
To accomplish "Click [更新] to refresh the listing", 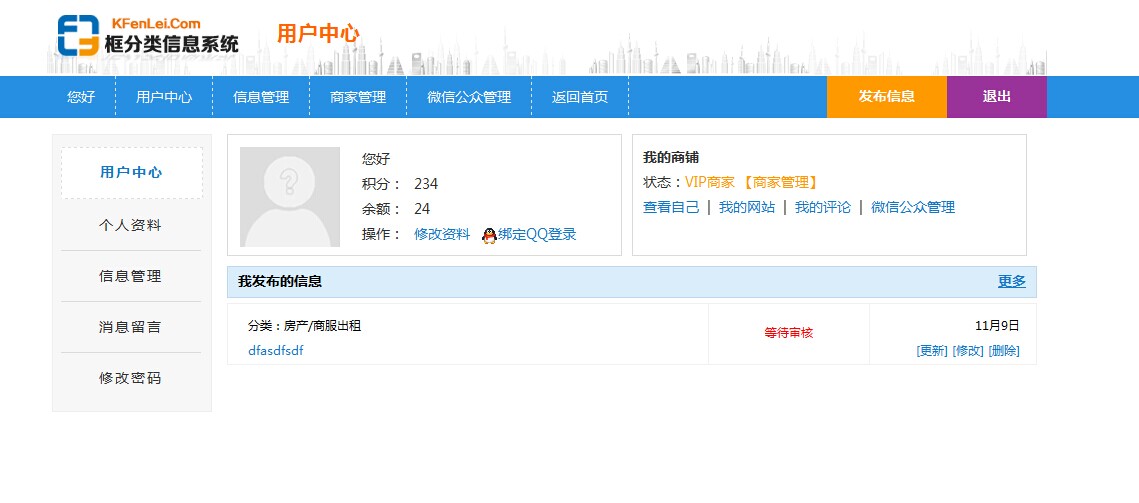I will tap(931, 350).
